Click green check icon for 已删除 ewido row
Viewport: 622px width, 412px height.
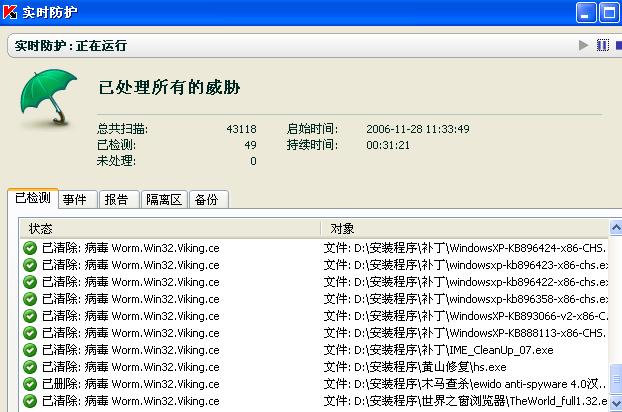(x=30, y=384)
